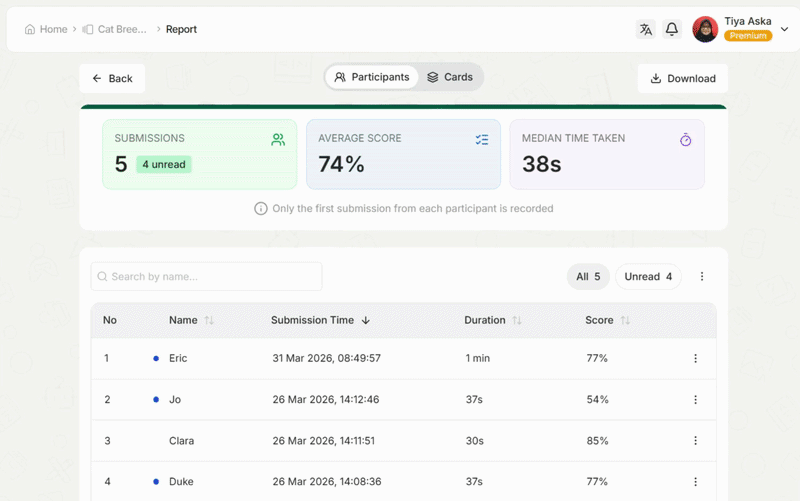Viewport: 800px width, 501px height.
Task: Open row options for Clara
Action: [x=696, y=441]
